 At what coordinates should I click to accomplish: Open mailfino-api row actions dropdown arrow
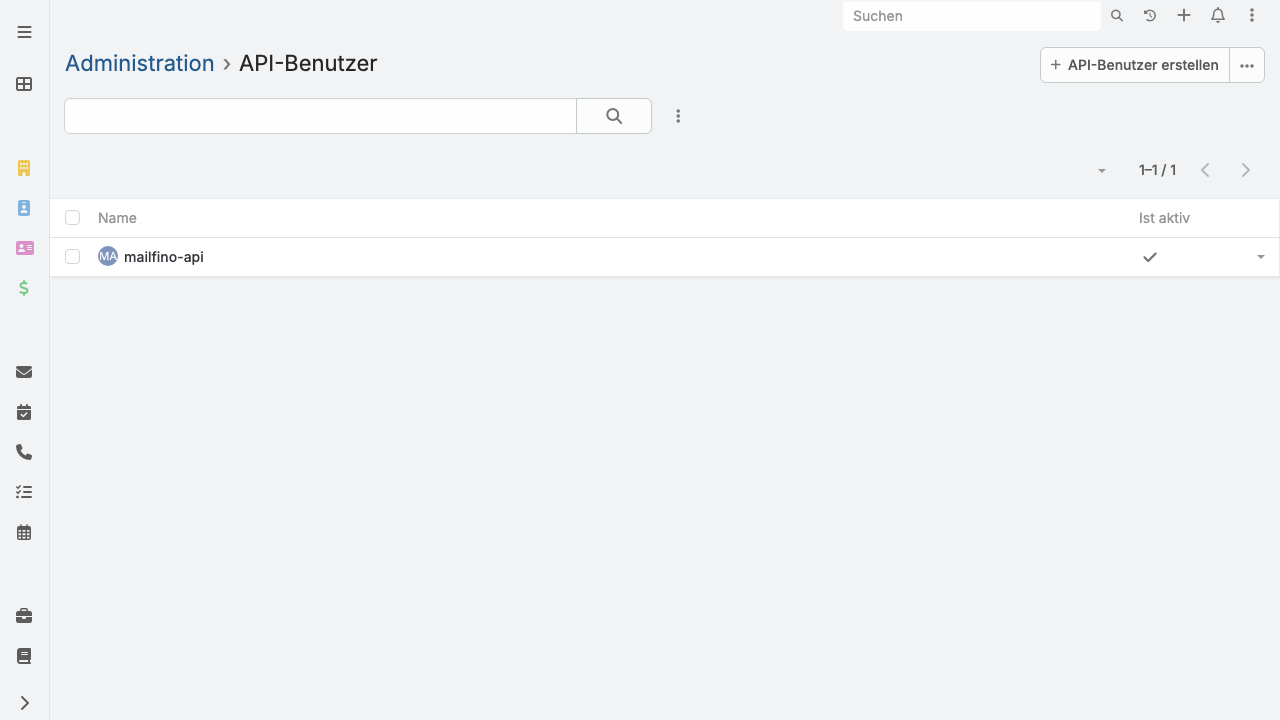pyautogui.click(x=1260, y=257)
